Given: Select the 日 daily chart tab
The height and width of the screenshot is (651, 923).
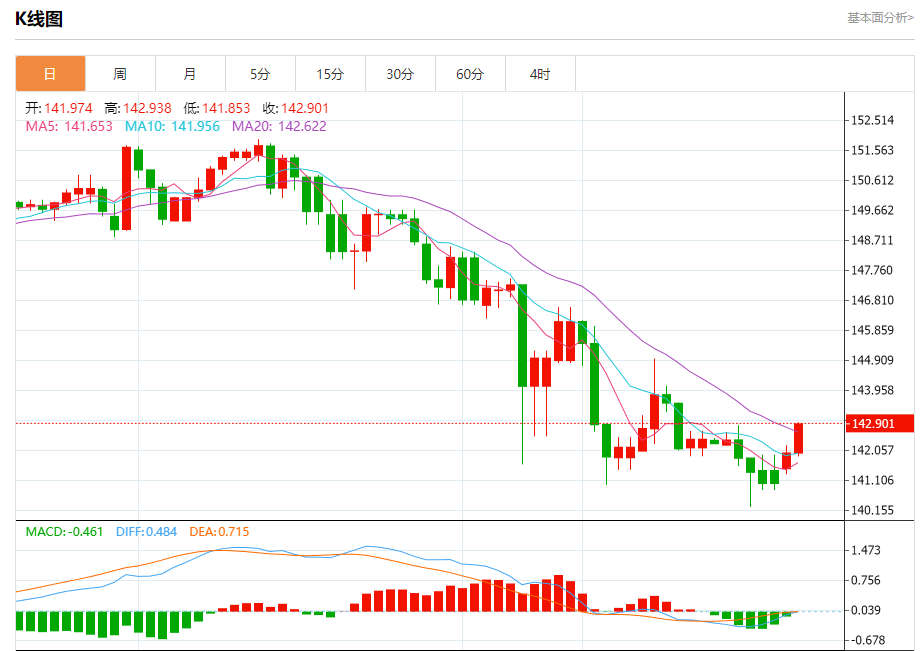Looking at the screenshot, I should click(50, 74).
